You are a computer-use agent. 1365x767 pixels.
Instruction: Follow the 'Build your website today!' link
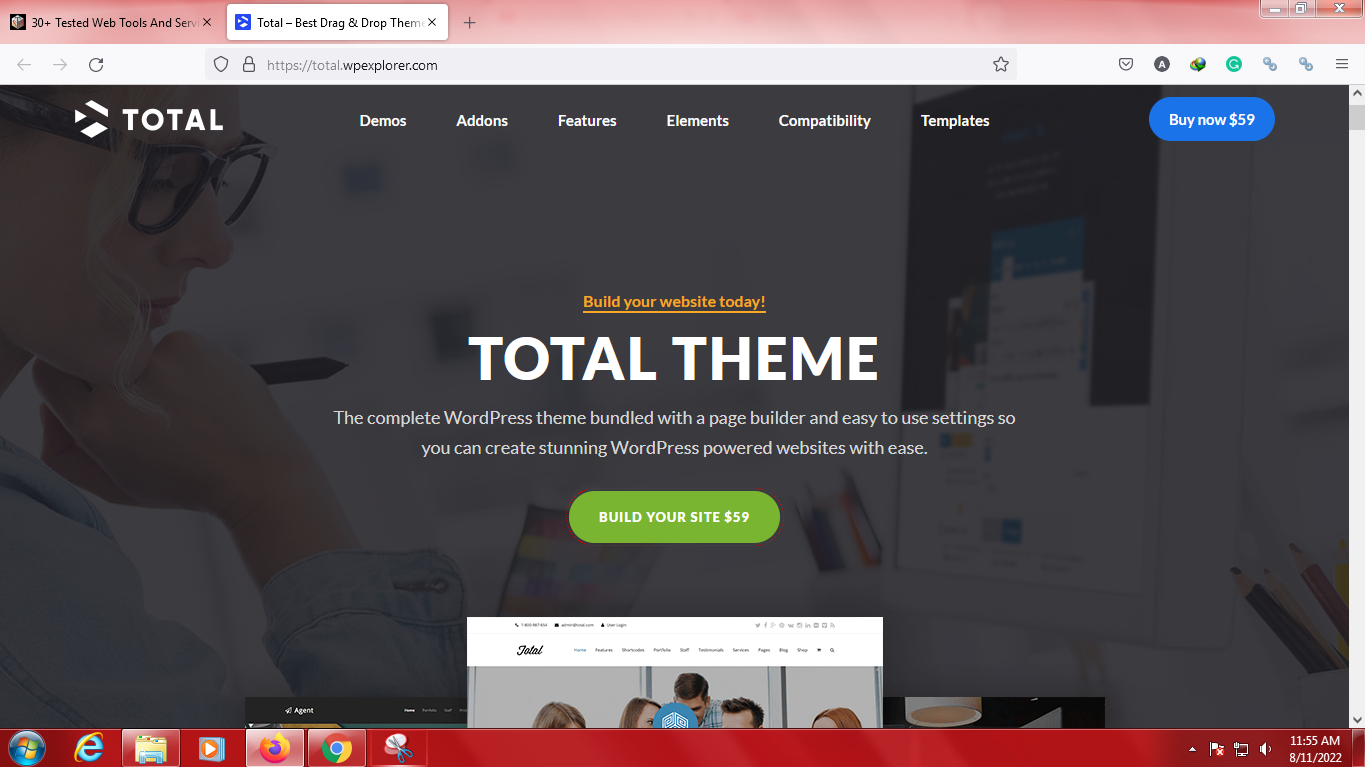click(674, 302)
